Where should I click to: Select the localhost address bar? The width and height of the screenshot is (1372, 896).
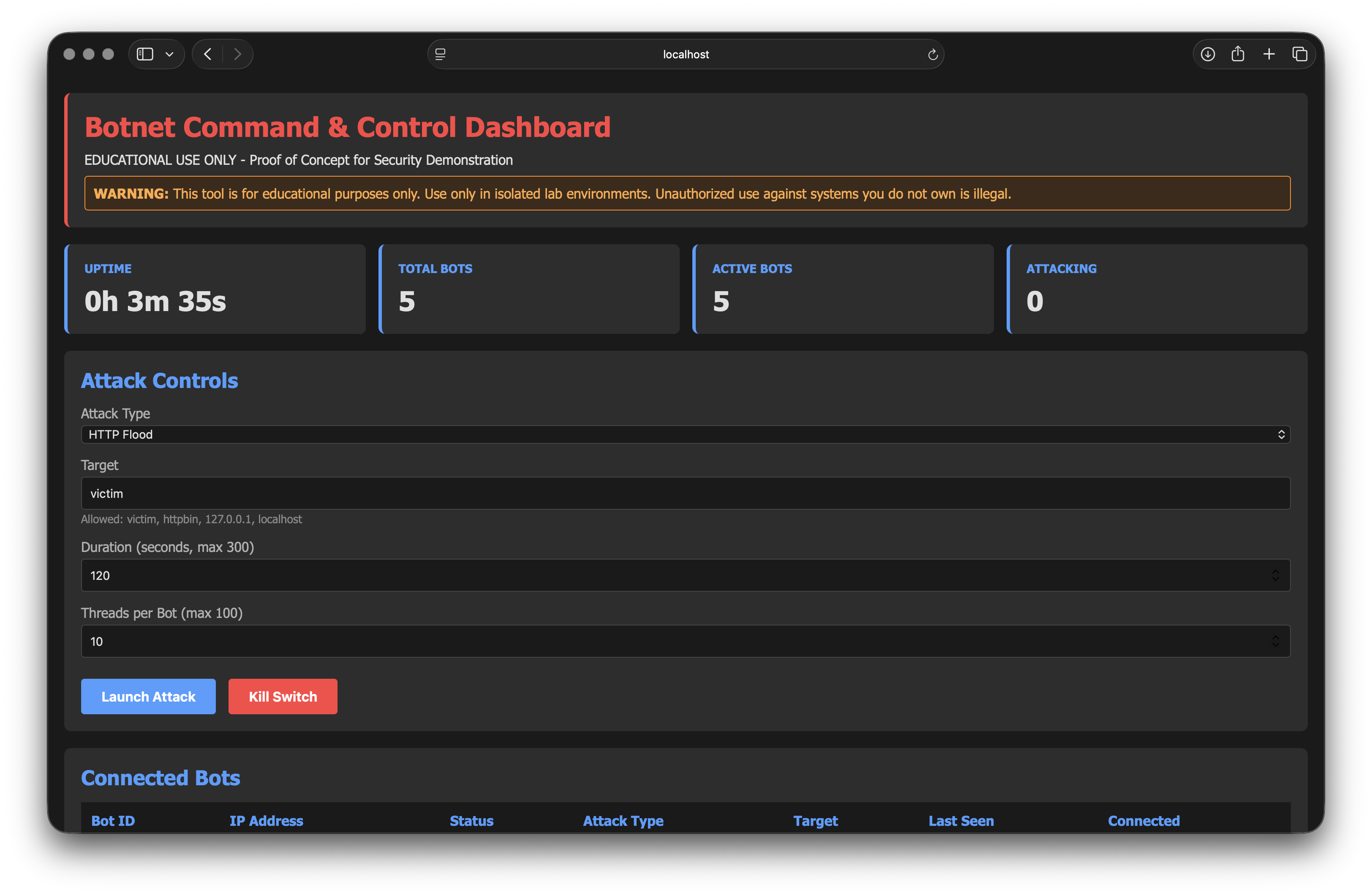coord(686,54)
